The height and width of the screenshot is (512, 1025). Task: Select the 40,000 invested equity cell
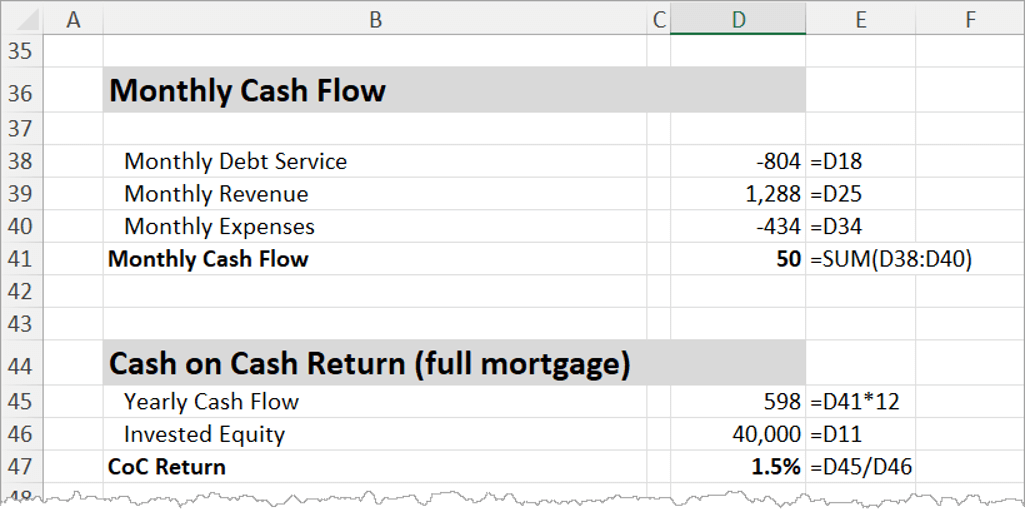point(767,434)
